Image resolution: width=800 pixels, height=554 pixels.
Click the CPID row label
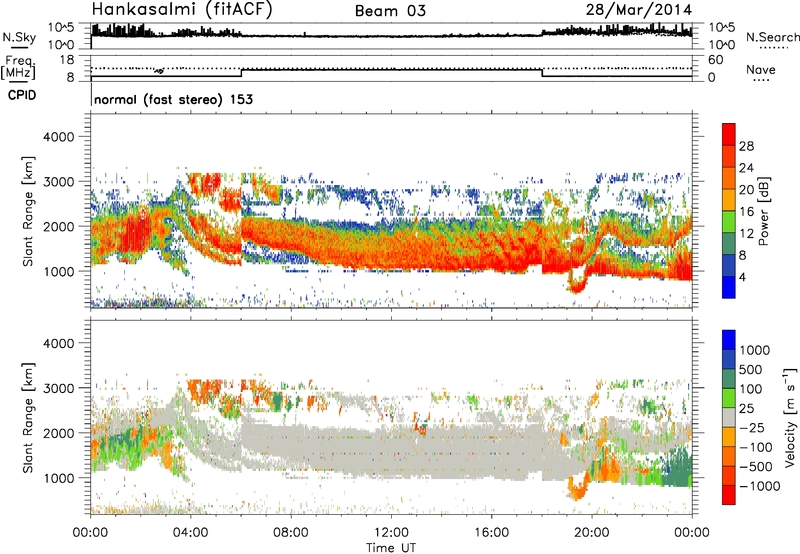[x=22, y=95]
